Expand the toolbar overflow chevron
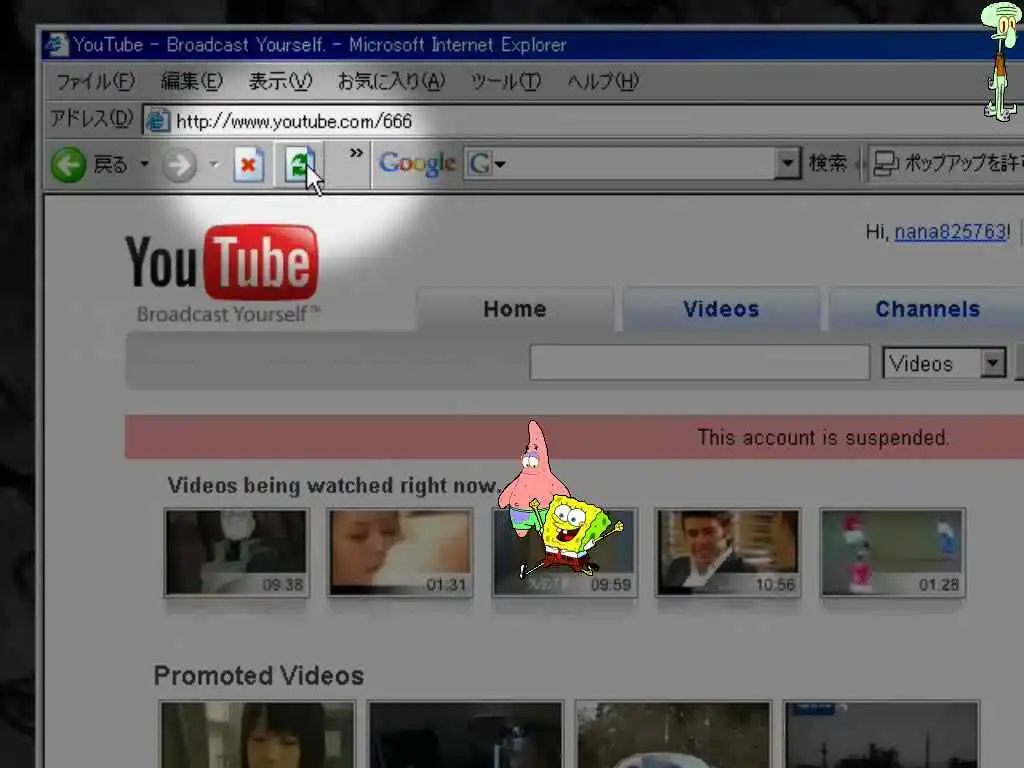The height and width of the screenshot is (768, 1024). pyautogui.click(x=356, y=153)
